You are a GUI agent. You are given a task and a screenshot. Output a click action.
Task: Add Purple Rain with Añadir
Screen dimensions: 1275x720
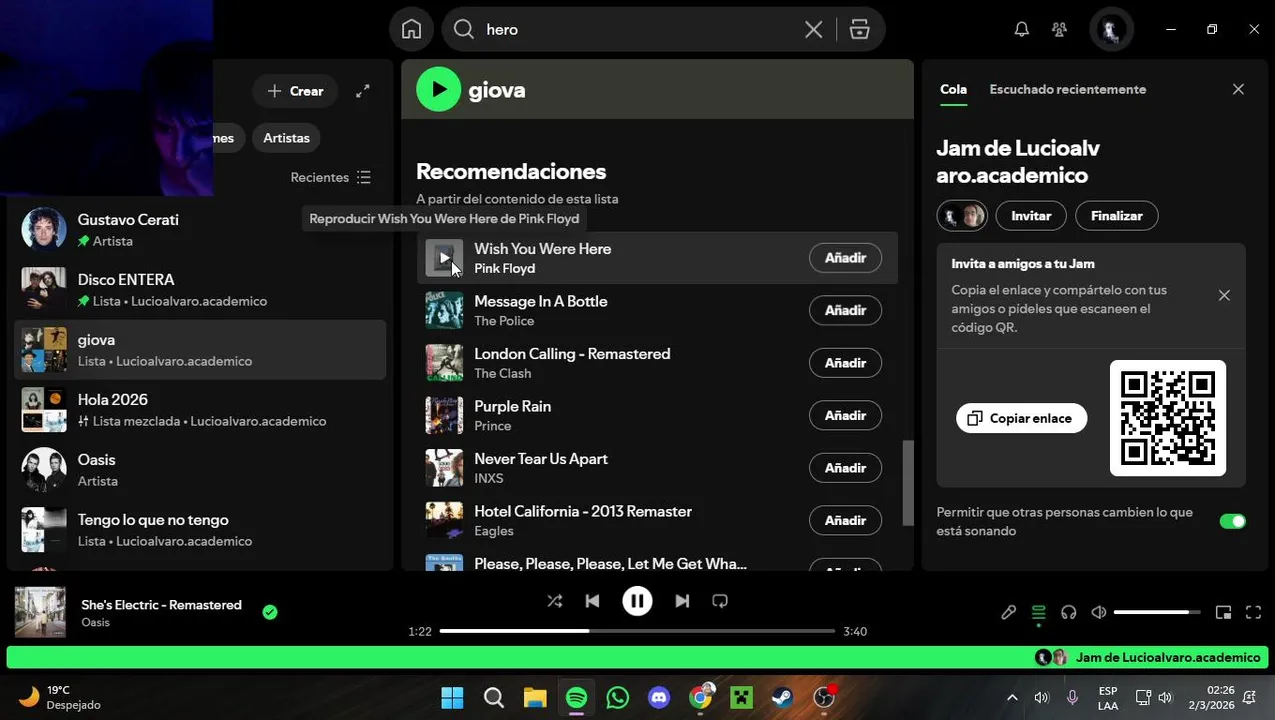point(845,416)
